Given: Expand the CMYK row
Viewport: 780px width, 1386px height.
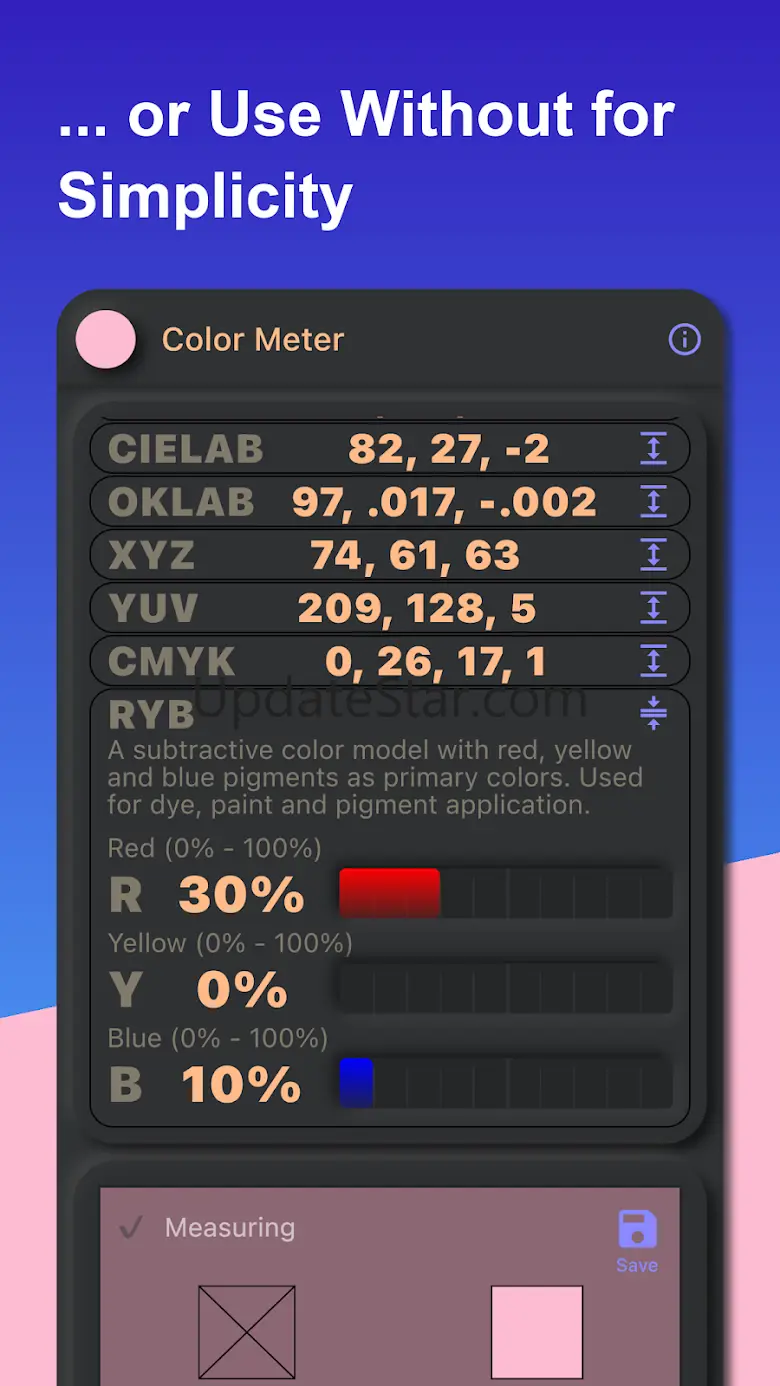Looking at the screenshot, I should [x=653, y=661].
